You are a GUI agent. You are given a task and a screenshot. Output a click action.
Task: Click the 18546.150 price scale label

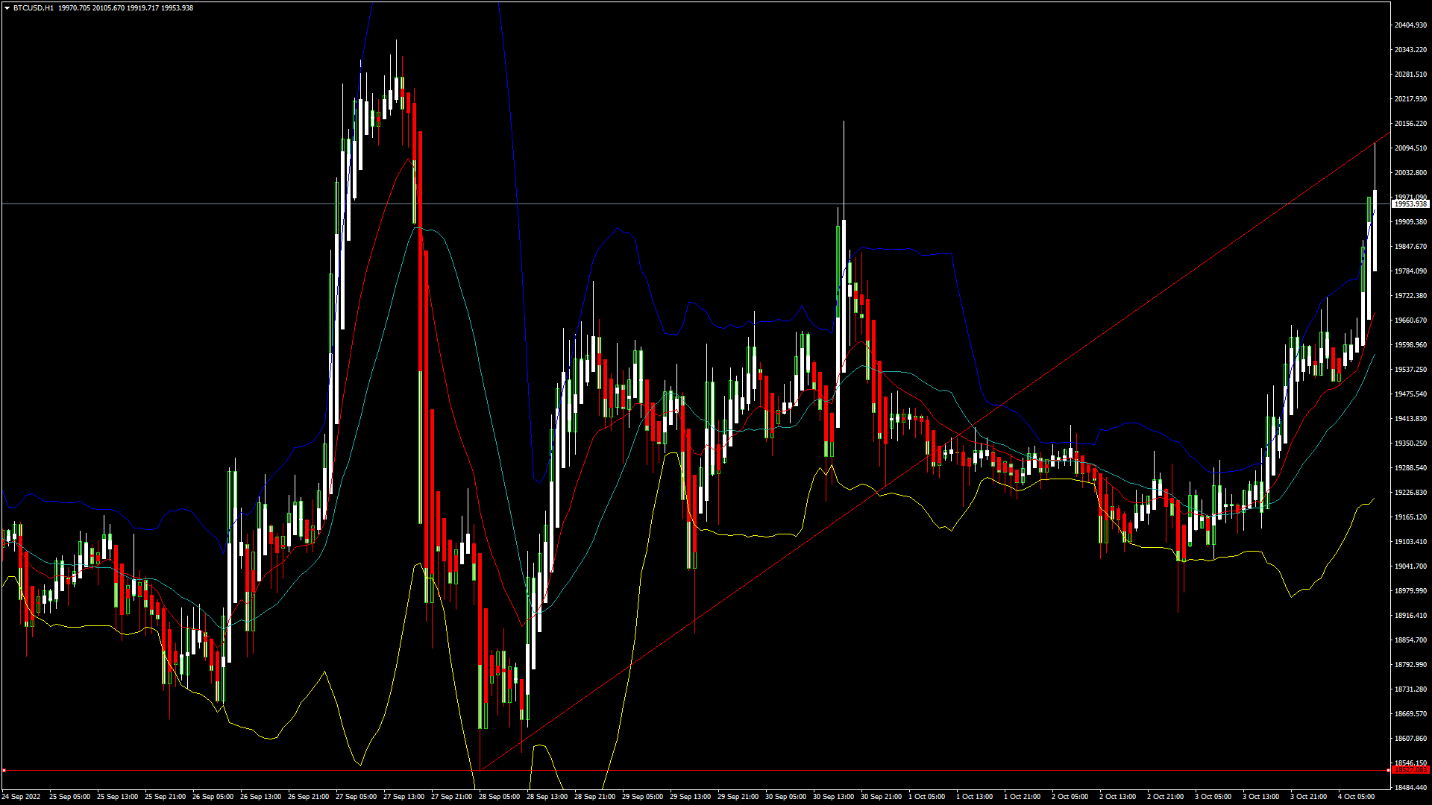pyautogui.click(x=1410, y=762)
